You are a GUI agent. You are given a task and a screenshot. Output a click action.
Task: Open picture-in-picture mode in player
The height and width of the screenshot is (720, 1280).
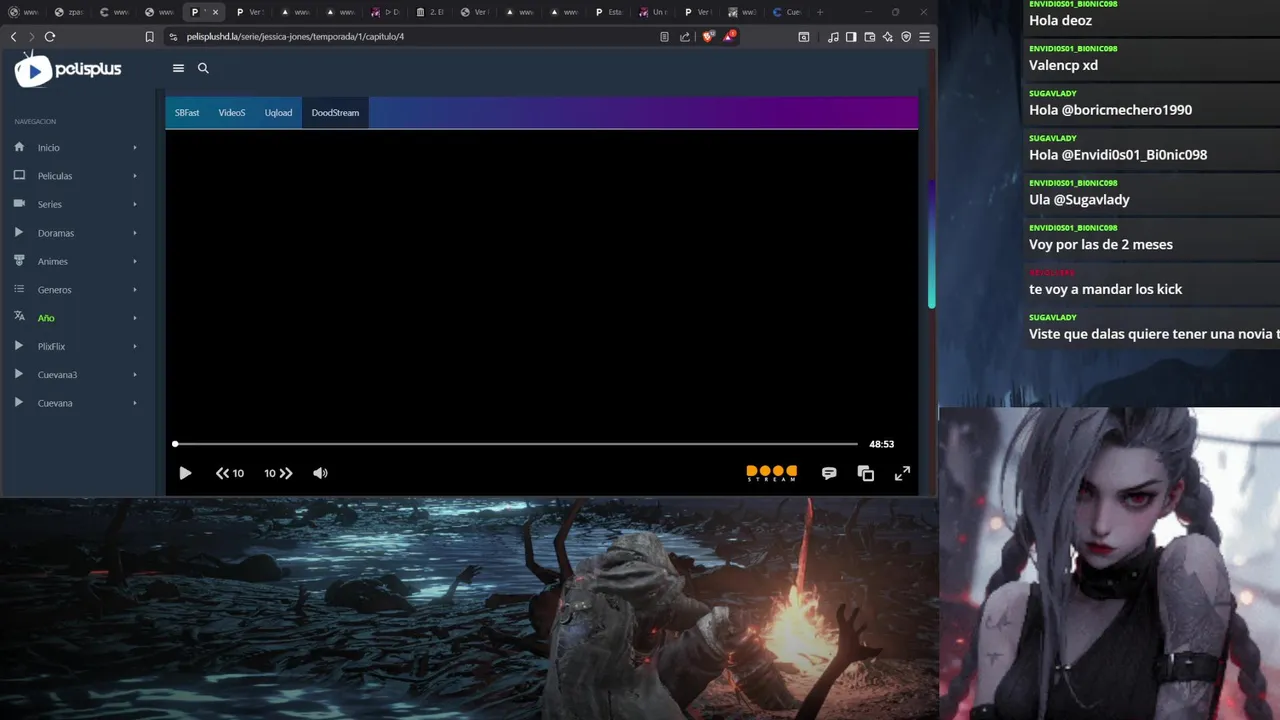(x=866, y=473)
